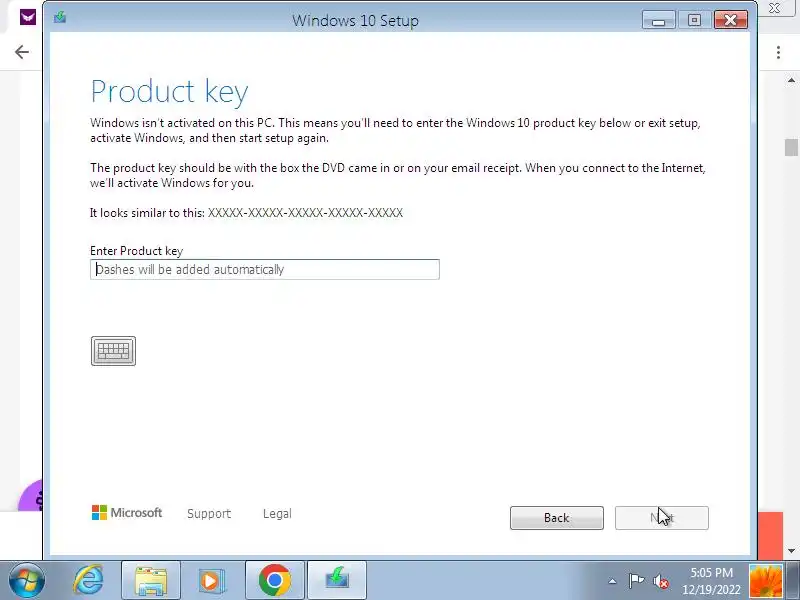Close the background browser window X

(x=774, y=8)
